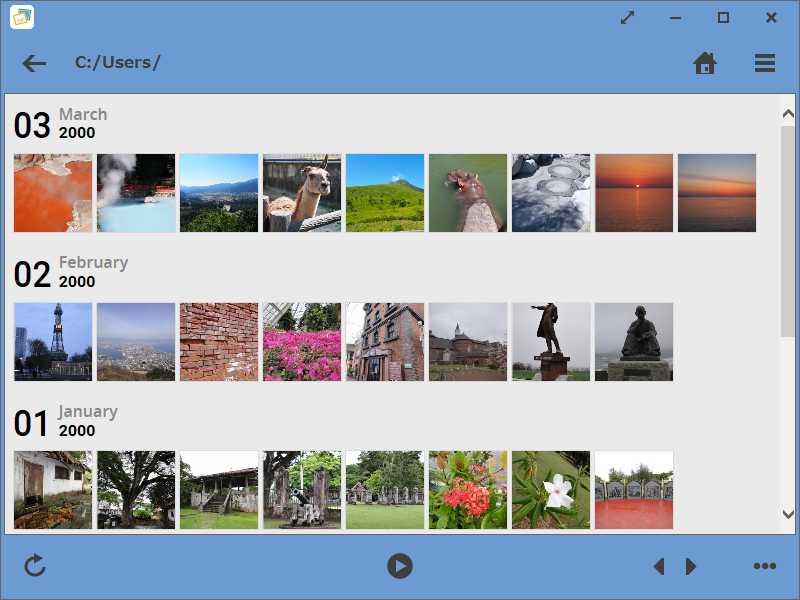The width and height of the screenshot is (800, 600).
Task: Select the February 2000 date header
Action: pyautogui.click(x=71, y=272)
